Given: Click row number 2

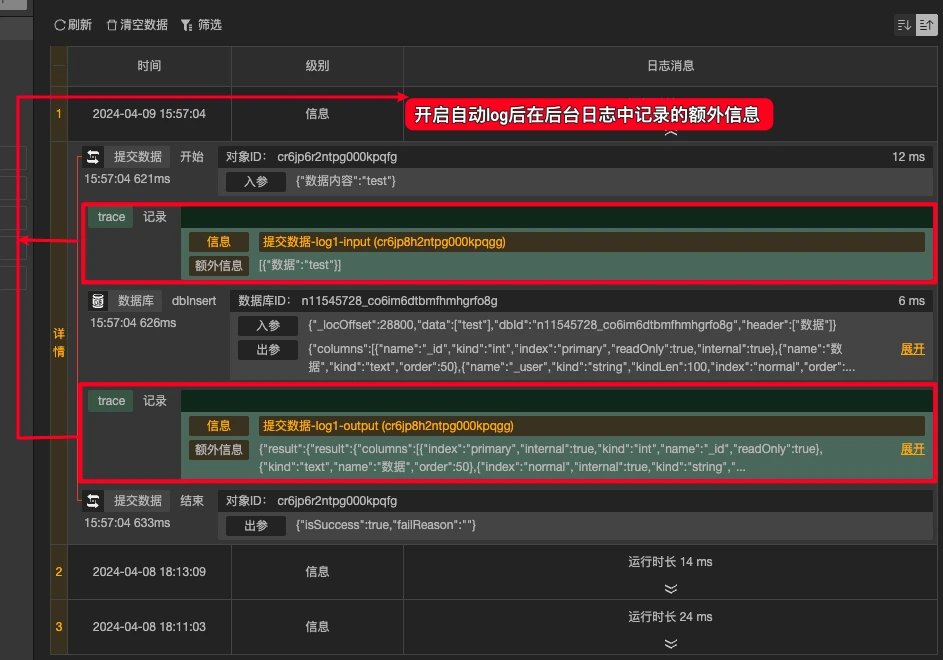Looking at the screenshot, I should 58,572.
